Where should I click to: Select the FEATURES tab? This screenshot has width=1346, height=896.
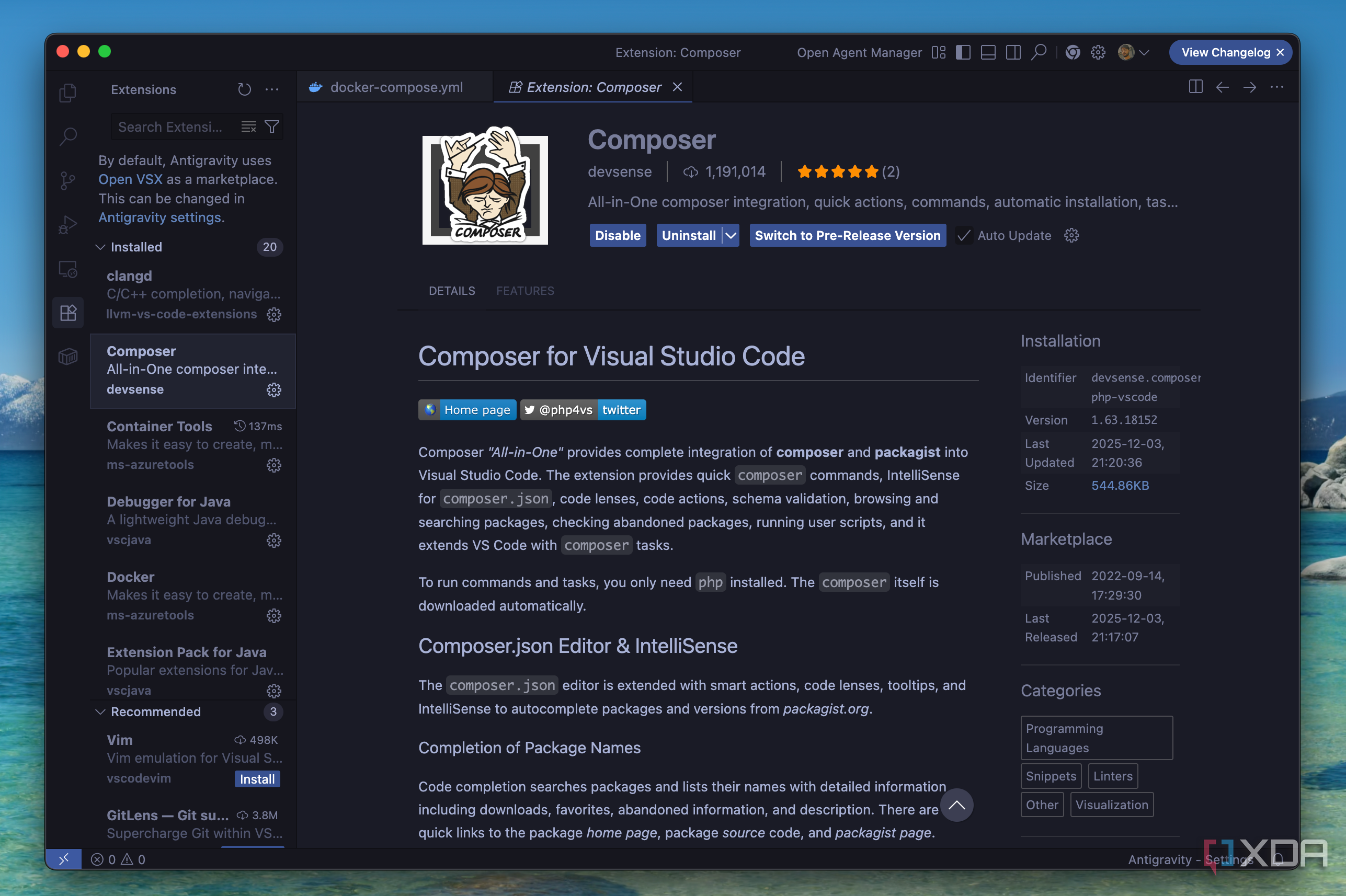click(x=525, y=291)
